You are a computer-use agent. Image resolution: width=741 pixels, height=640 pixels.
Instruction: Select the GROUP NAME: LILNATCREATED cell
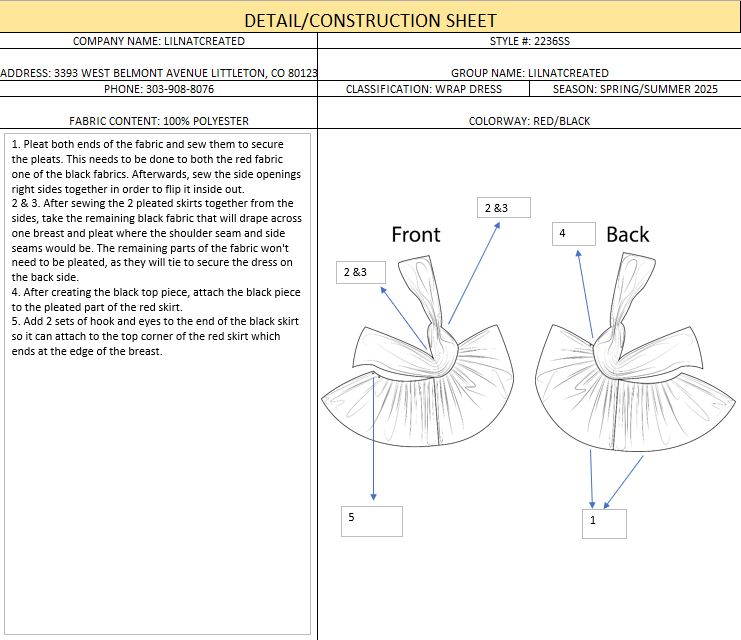tap(529, 65)
